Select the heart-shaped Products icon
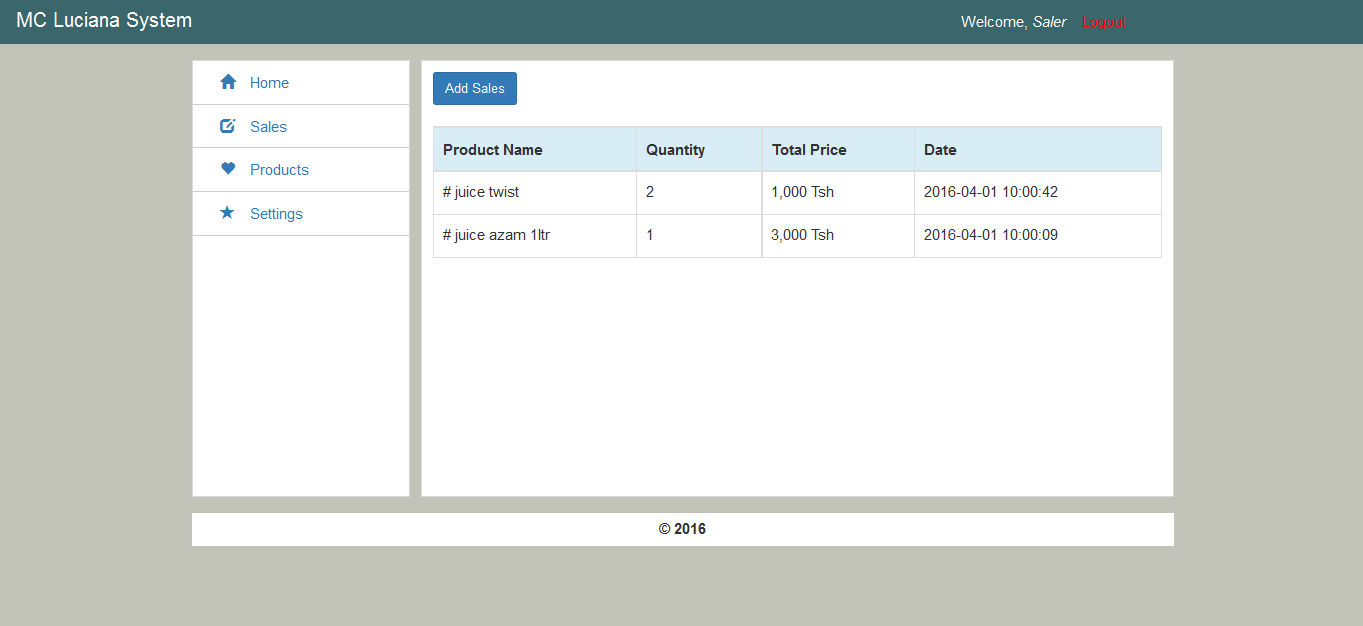Screen dimensions: 1363x626 (x=227, y=168)
